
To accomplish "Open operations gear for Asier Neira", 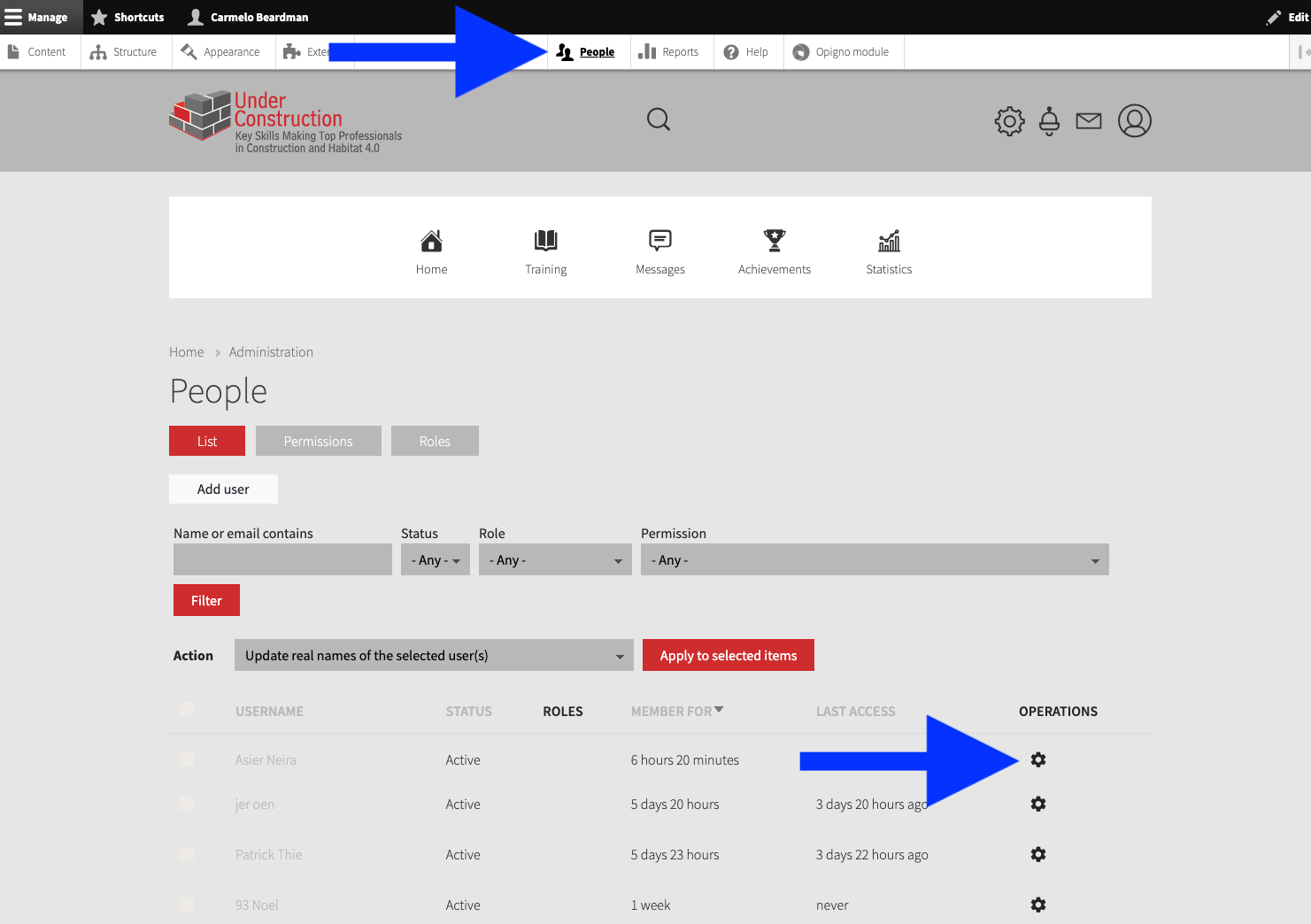I will coord(1038,759).
